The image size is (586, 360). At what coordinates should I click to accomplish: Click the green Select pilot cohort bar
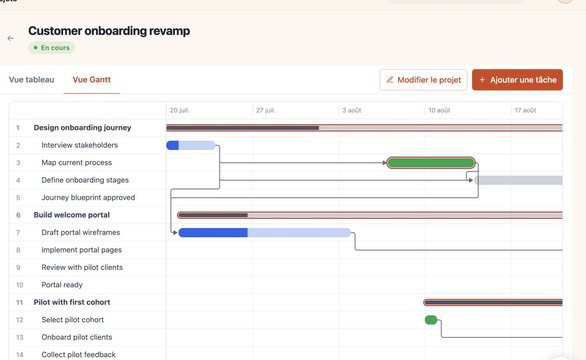(431, 320)
